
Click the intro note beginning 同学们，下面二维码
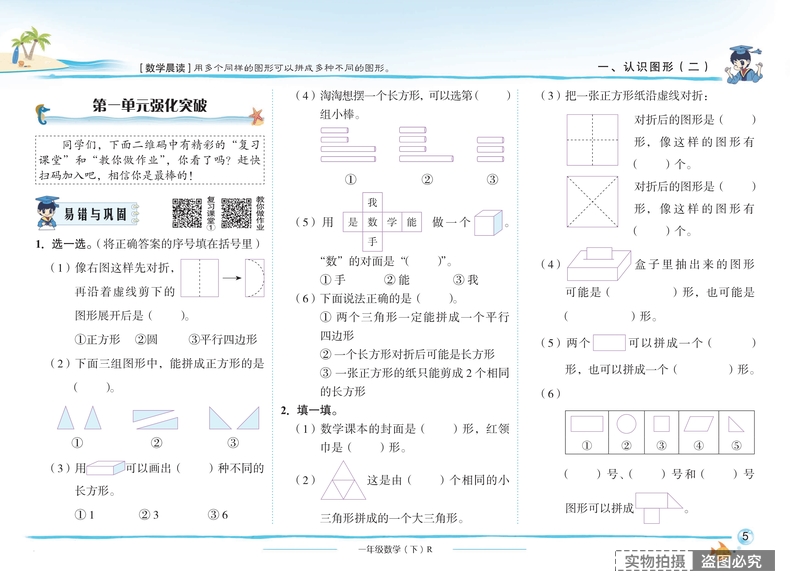click(150, 160)
